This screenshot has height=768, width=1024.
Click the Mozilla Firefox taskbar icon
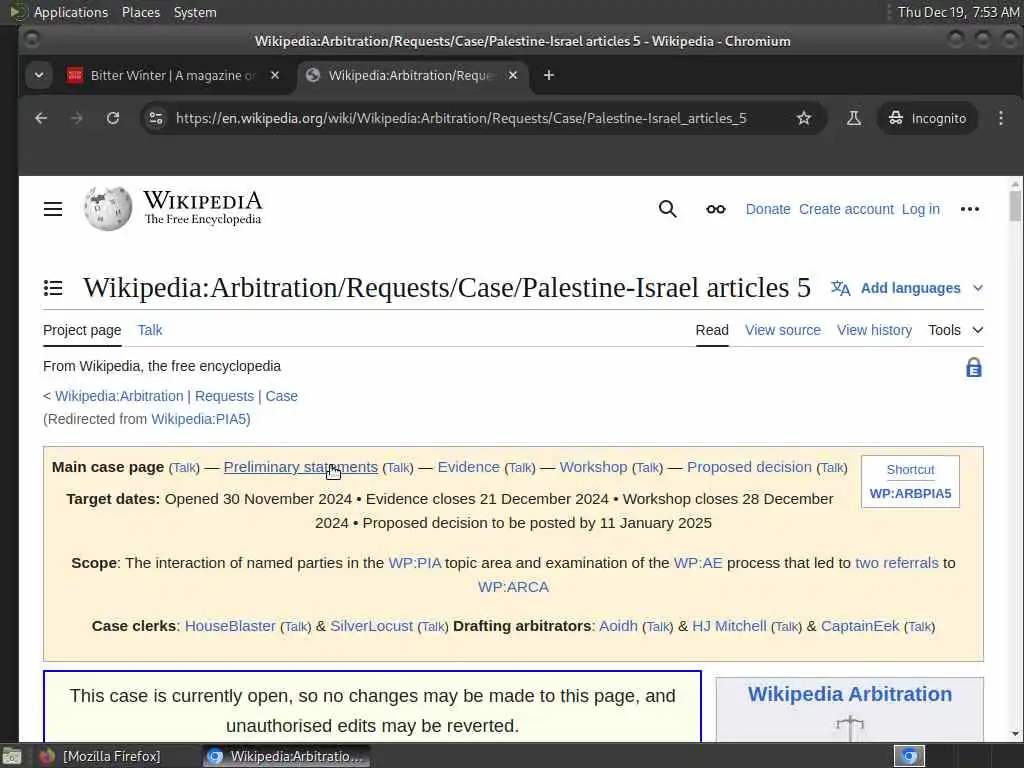(x=47, y=756)
